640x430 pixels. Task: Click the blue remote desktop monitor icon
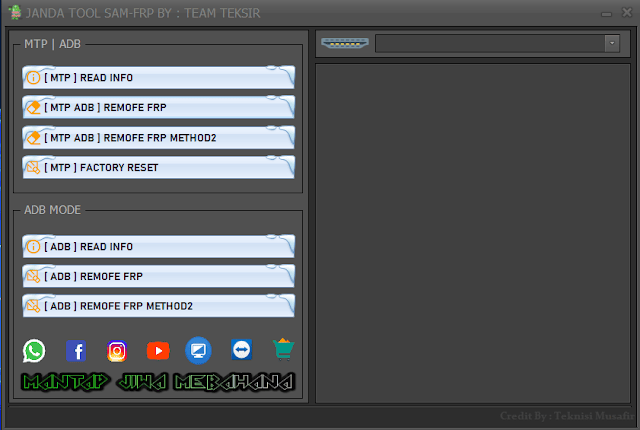(x=198, y=350)
